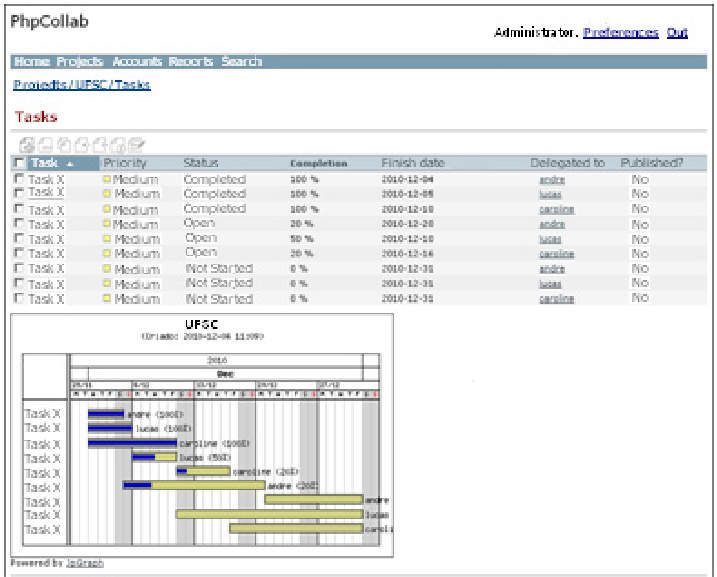Click the Add to project site icon
This screenshot has height=577, width=717.
tap(81, 146)
